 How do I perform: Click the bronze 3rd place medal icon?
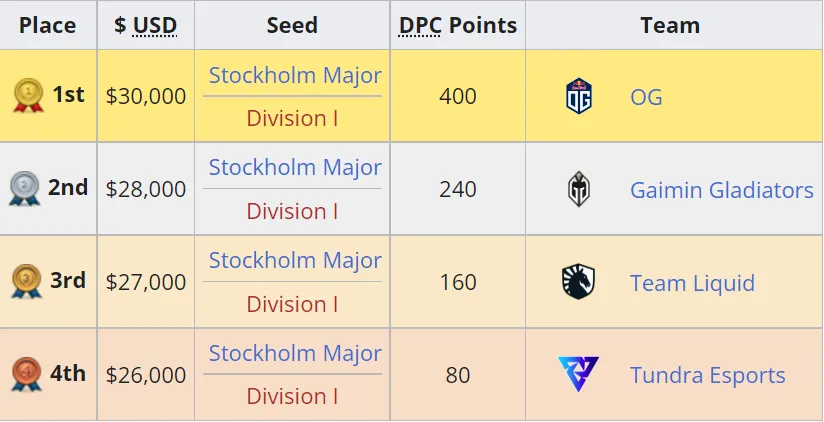click(x=26, y=281)
